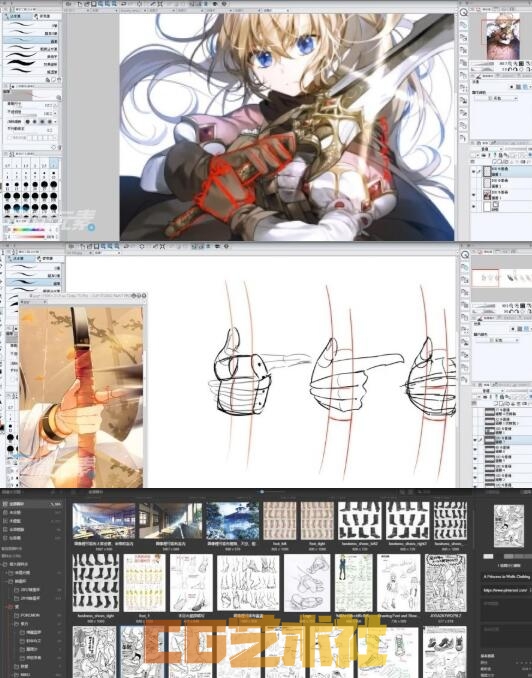532x678 pixels.
Task: Select highlighted brush size cell, sword-girl window
Action: pos(54,164)
